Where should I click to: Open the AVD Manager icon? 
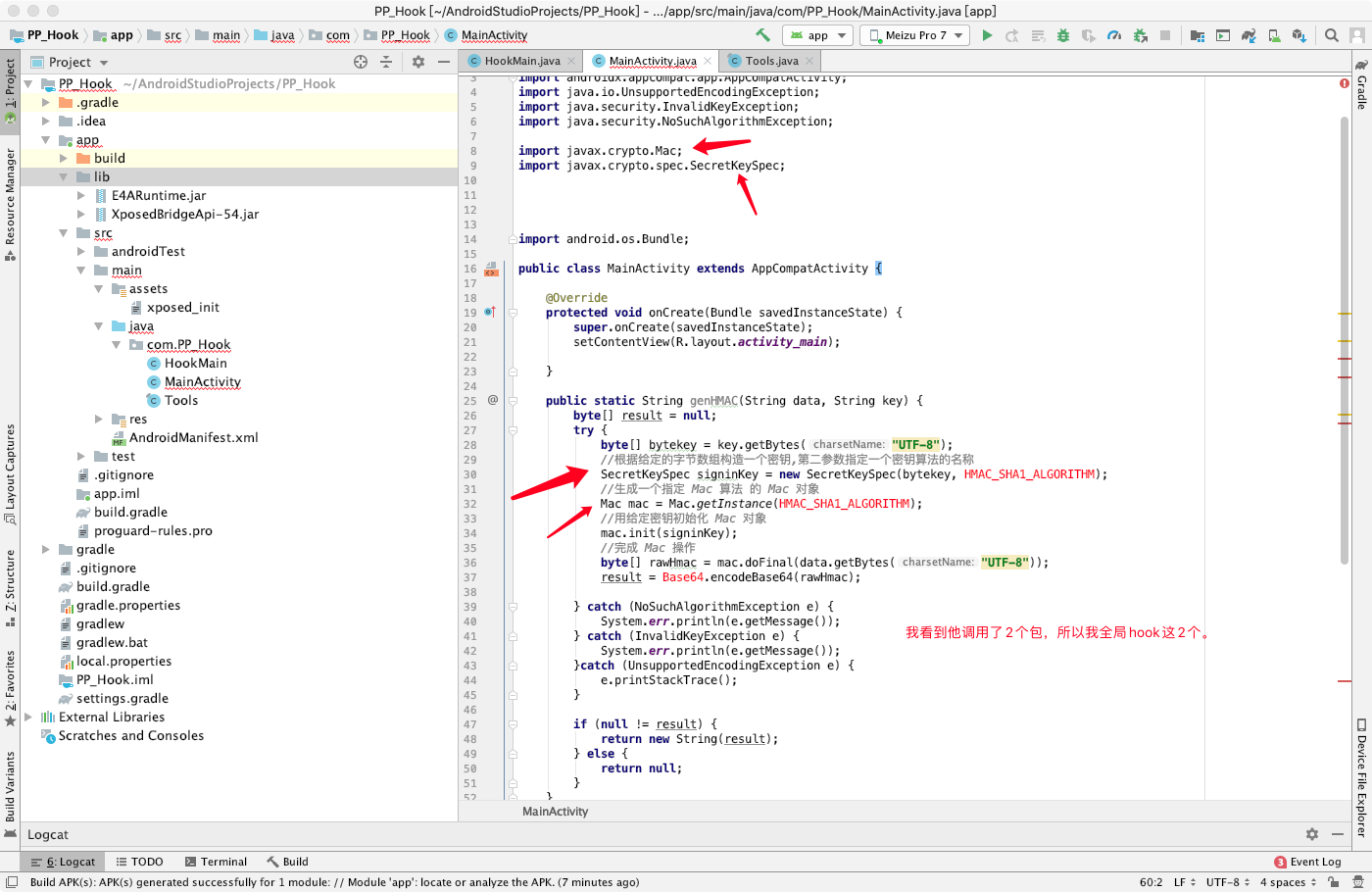(1274, 35)
